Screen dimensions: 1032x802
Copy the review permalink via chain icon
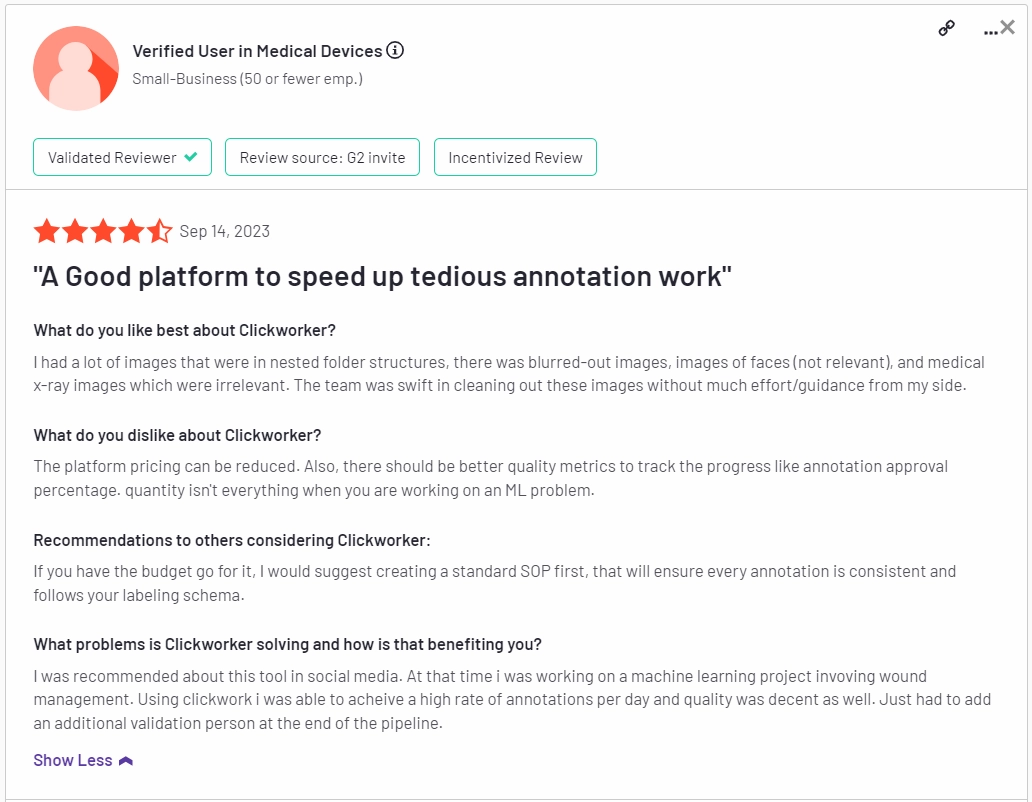[x=946, y=29]
